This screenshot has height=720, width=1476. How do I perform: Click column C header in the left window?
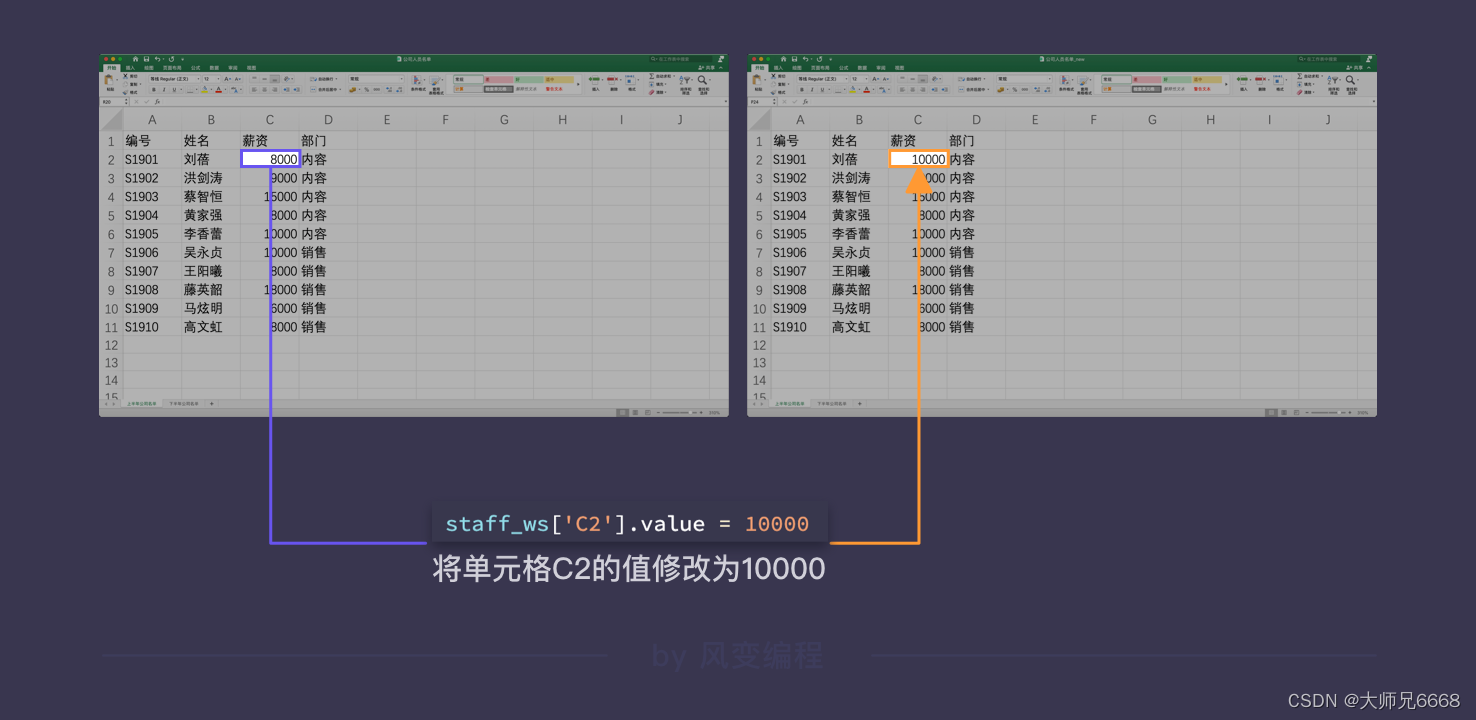coord(270,120)
